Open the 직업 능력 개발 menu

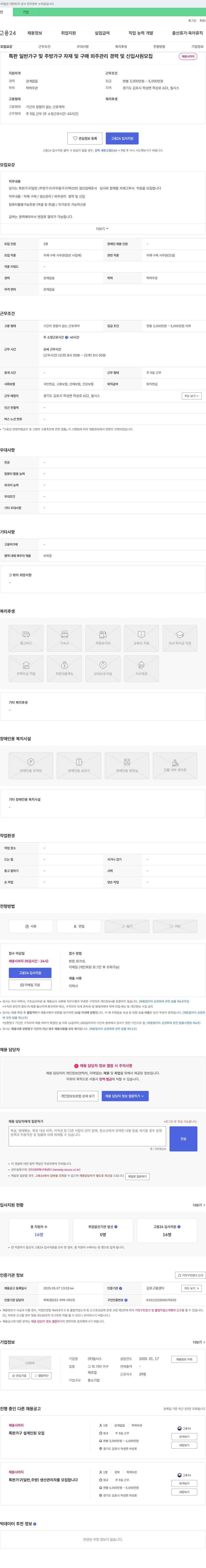tap(141, 33)
